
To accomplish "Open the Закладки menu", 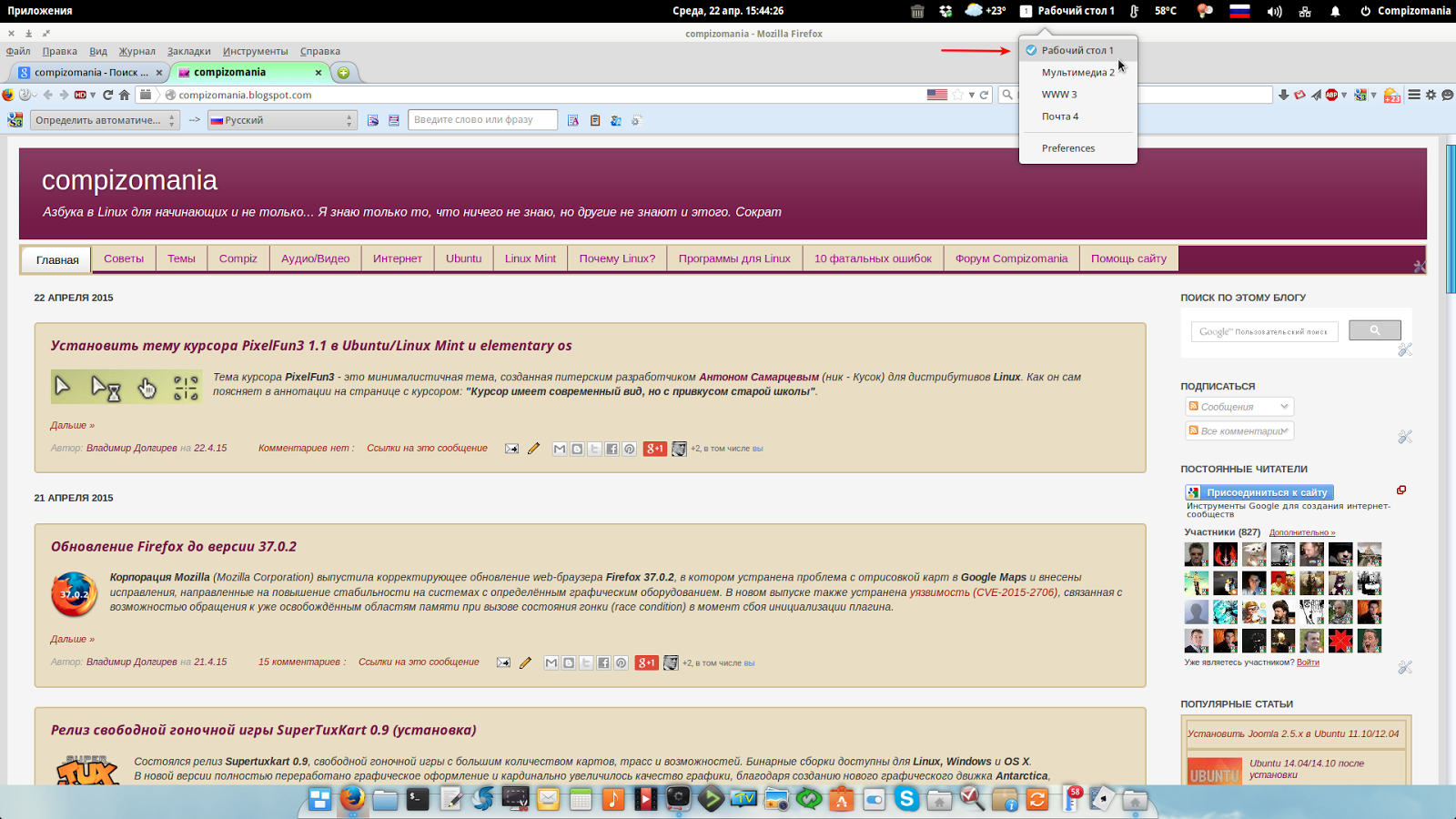I will 189,51.
